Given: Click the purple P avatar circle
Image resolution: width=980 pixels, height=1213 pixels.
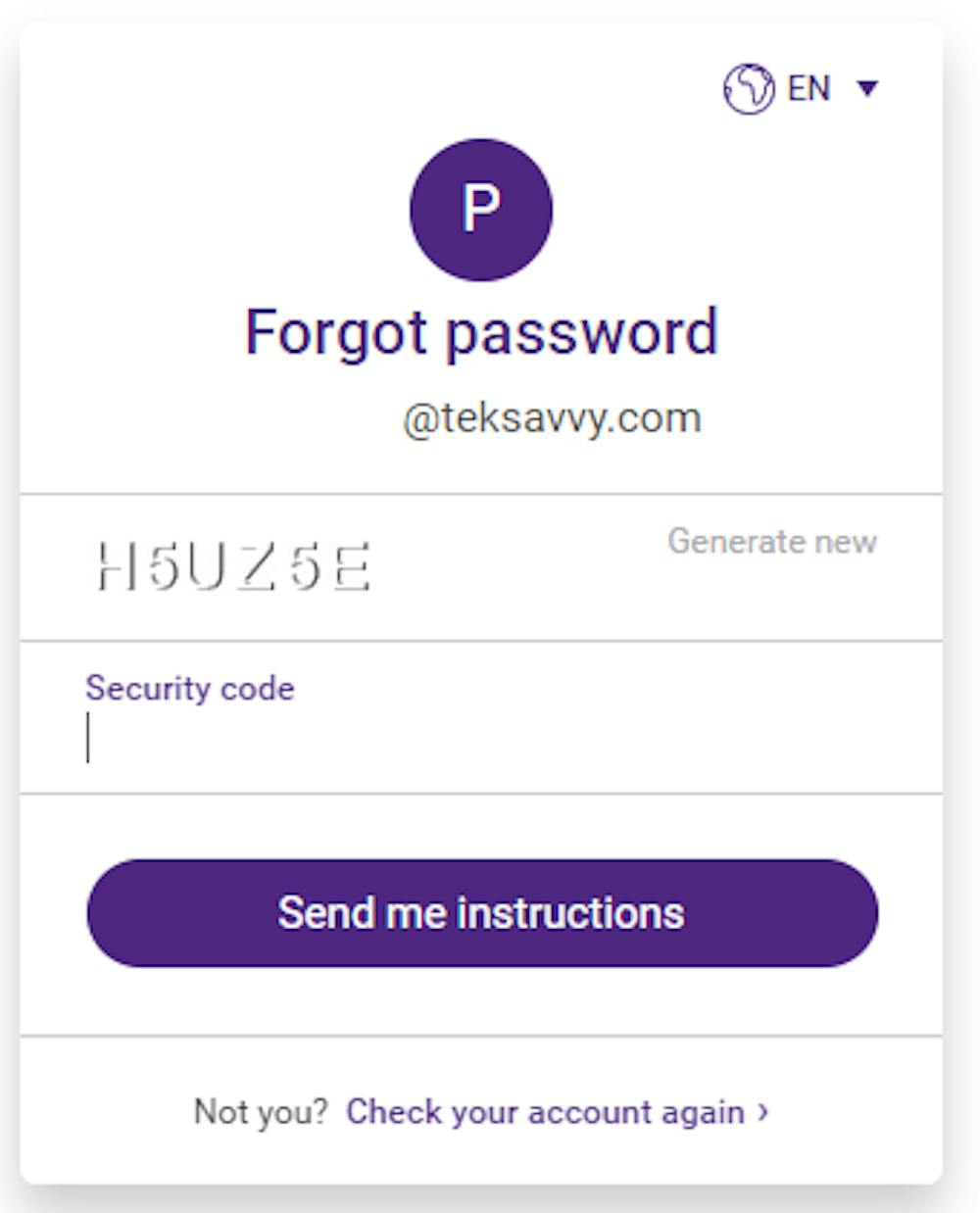Looking at the screenshot, I should click(x=481, y=210).
